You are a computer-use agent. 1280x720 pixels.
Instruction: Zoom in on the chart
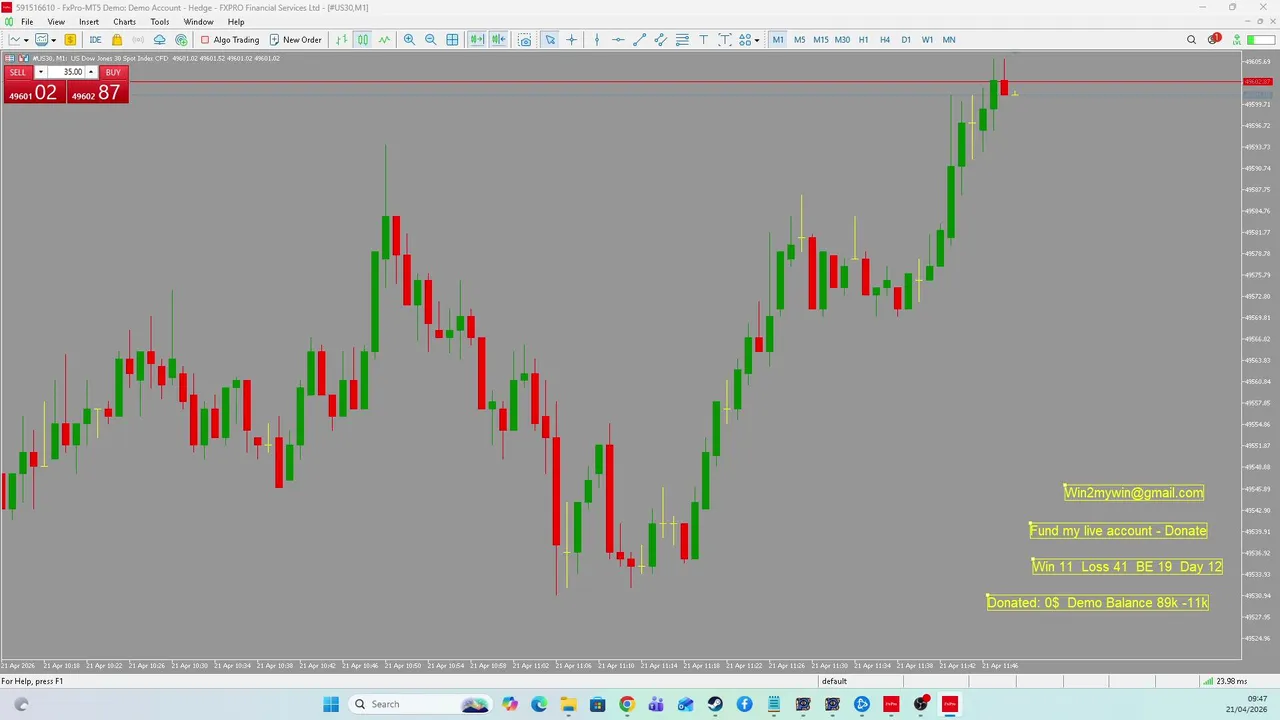pyautogui.click(x=409, y=40)
